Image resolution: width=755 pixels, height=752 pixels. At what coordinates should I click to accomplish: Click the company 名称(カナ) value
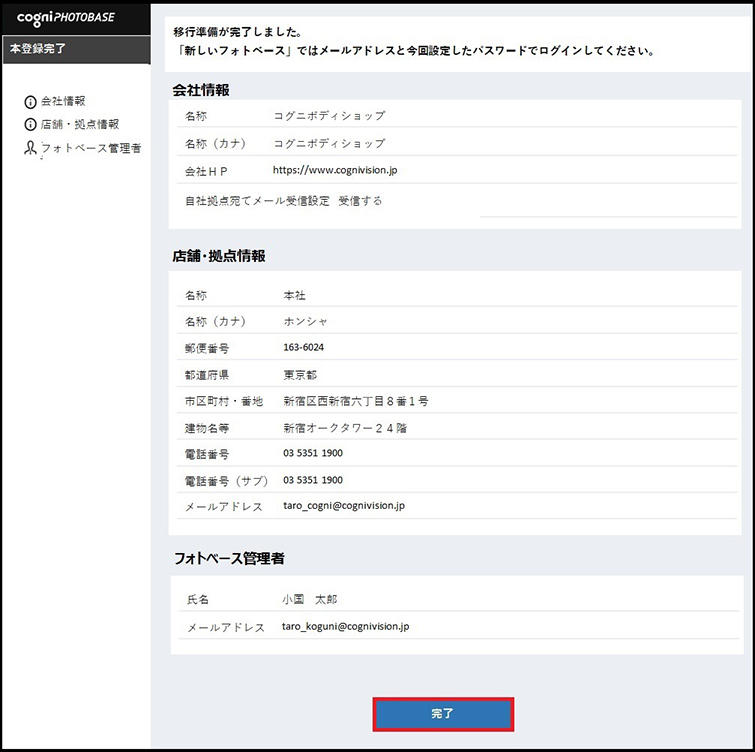point(329,143)
